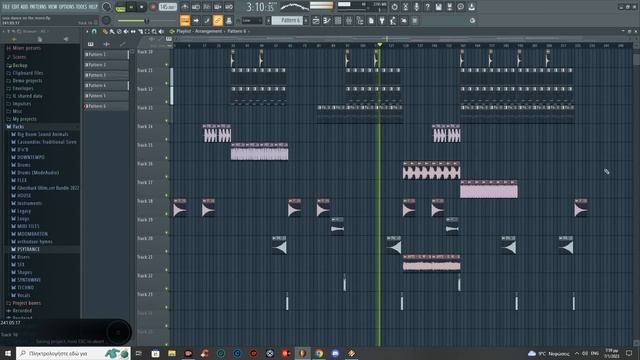The width and height of the screenshot is (640, 360).
Task: Click the render/export audio icon
Action: pyautogui.click(x=449, y=7)
